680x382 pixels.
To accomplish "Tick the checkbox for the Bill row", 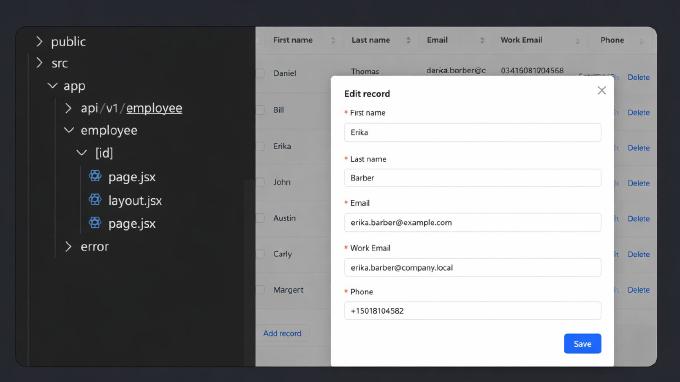I will (x=260, y=110).
